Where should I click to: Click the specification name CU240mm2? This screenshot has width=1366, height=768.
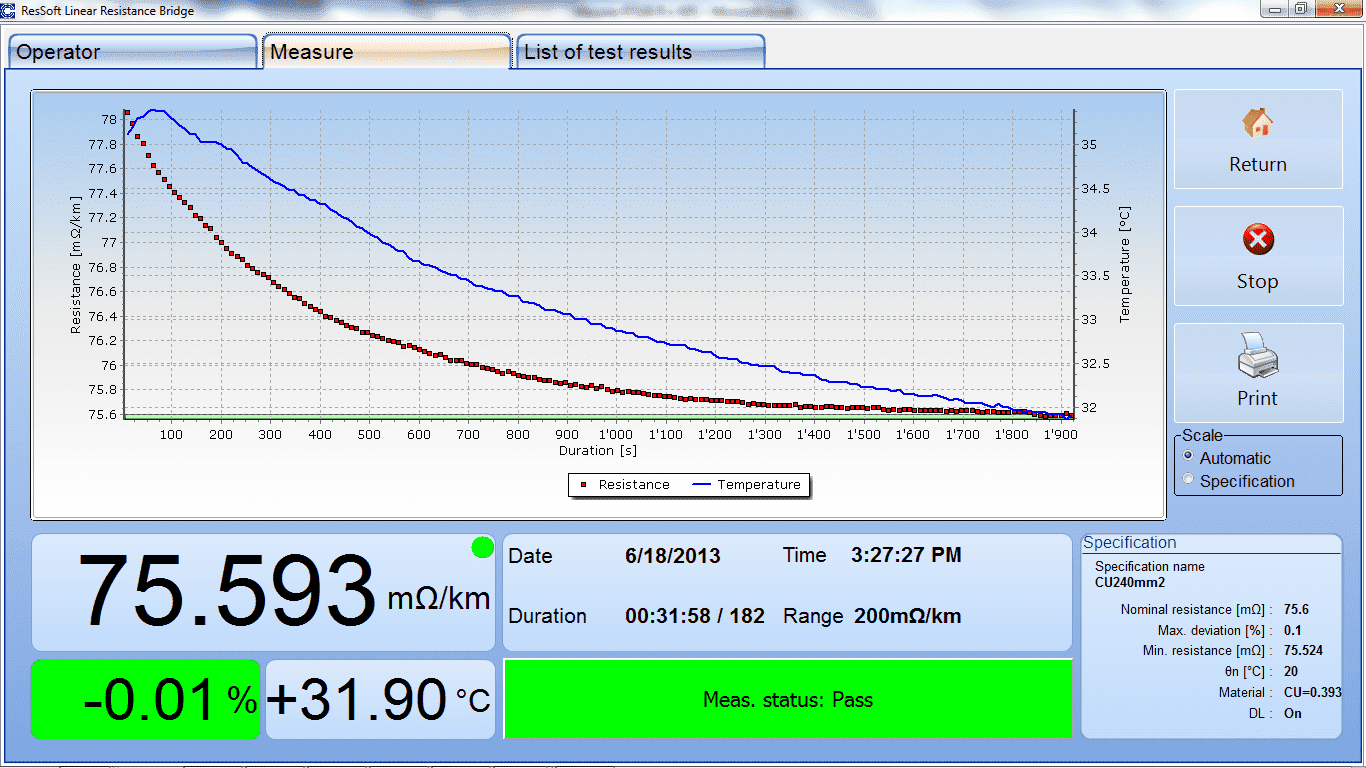tap(1130, 583)
